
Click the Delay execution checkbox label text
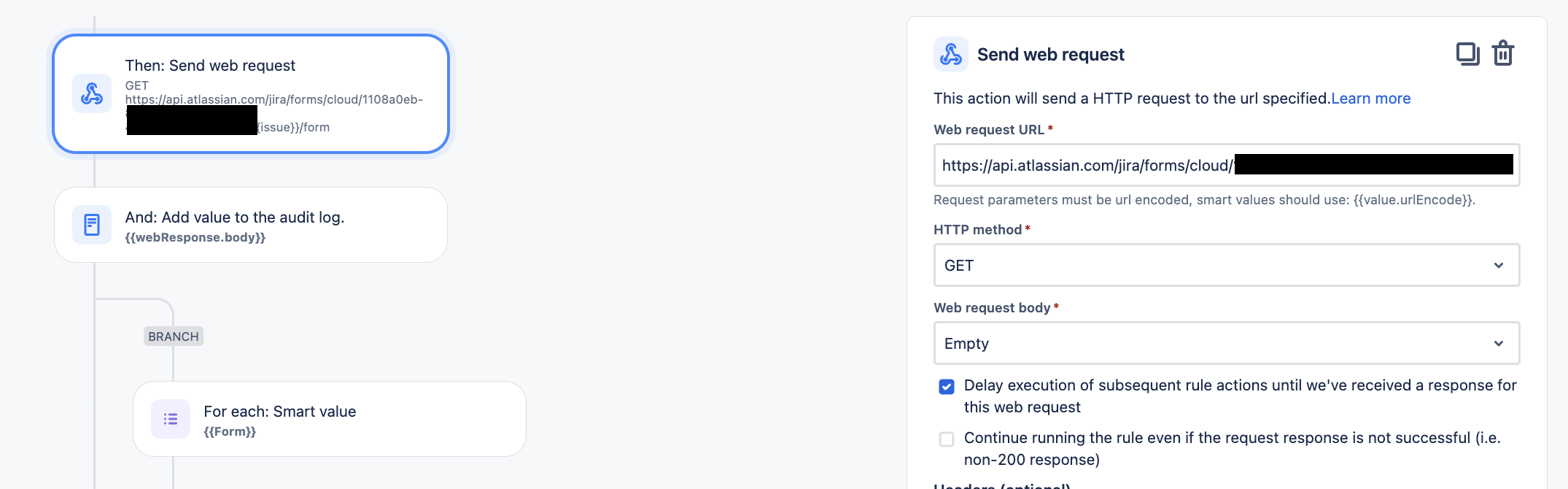(1240, 396)
